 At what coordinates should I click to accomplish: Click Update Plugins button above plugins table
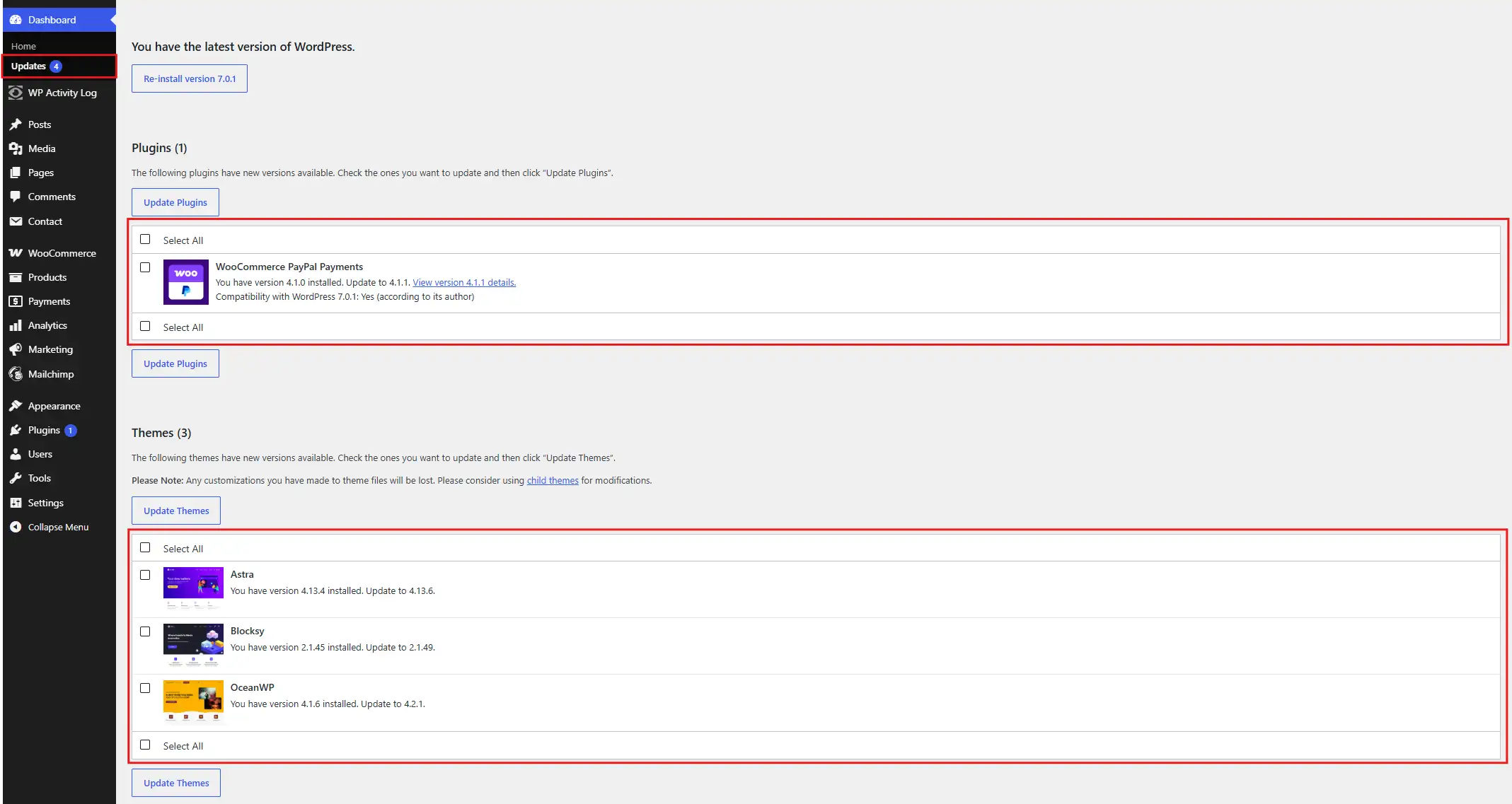[x=175, y=202]
